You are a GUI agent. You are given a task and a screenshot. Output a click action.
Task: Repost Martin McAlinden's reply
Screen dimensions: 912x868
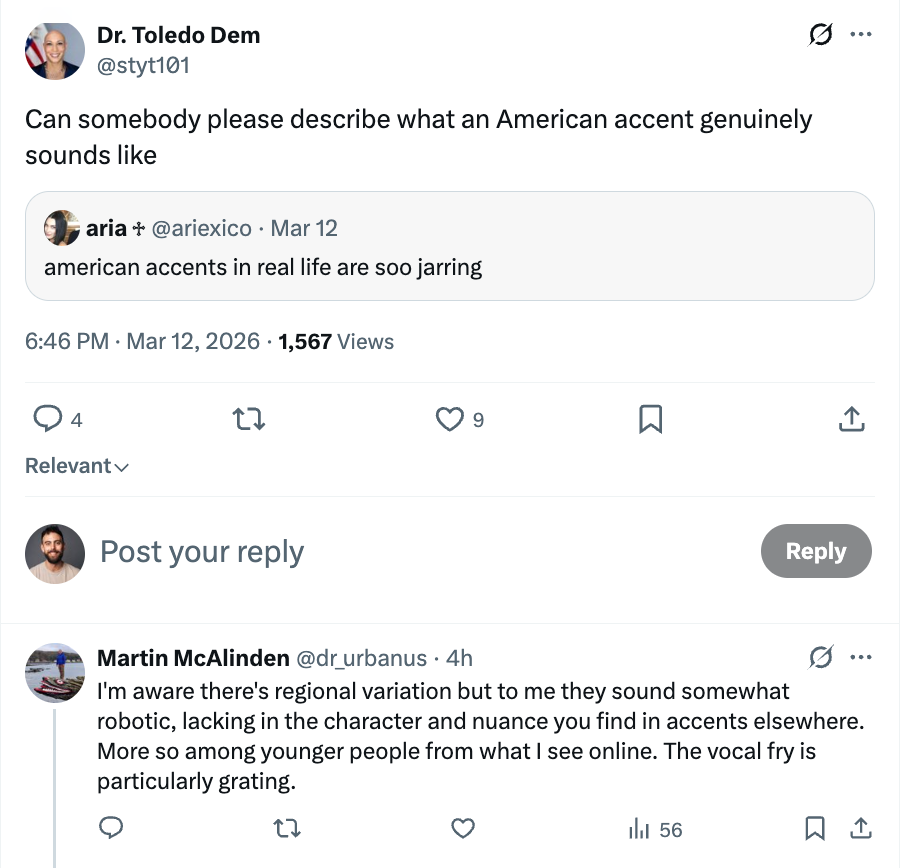[x=287, y=829]
